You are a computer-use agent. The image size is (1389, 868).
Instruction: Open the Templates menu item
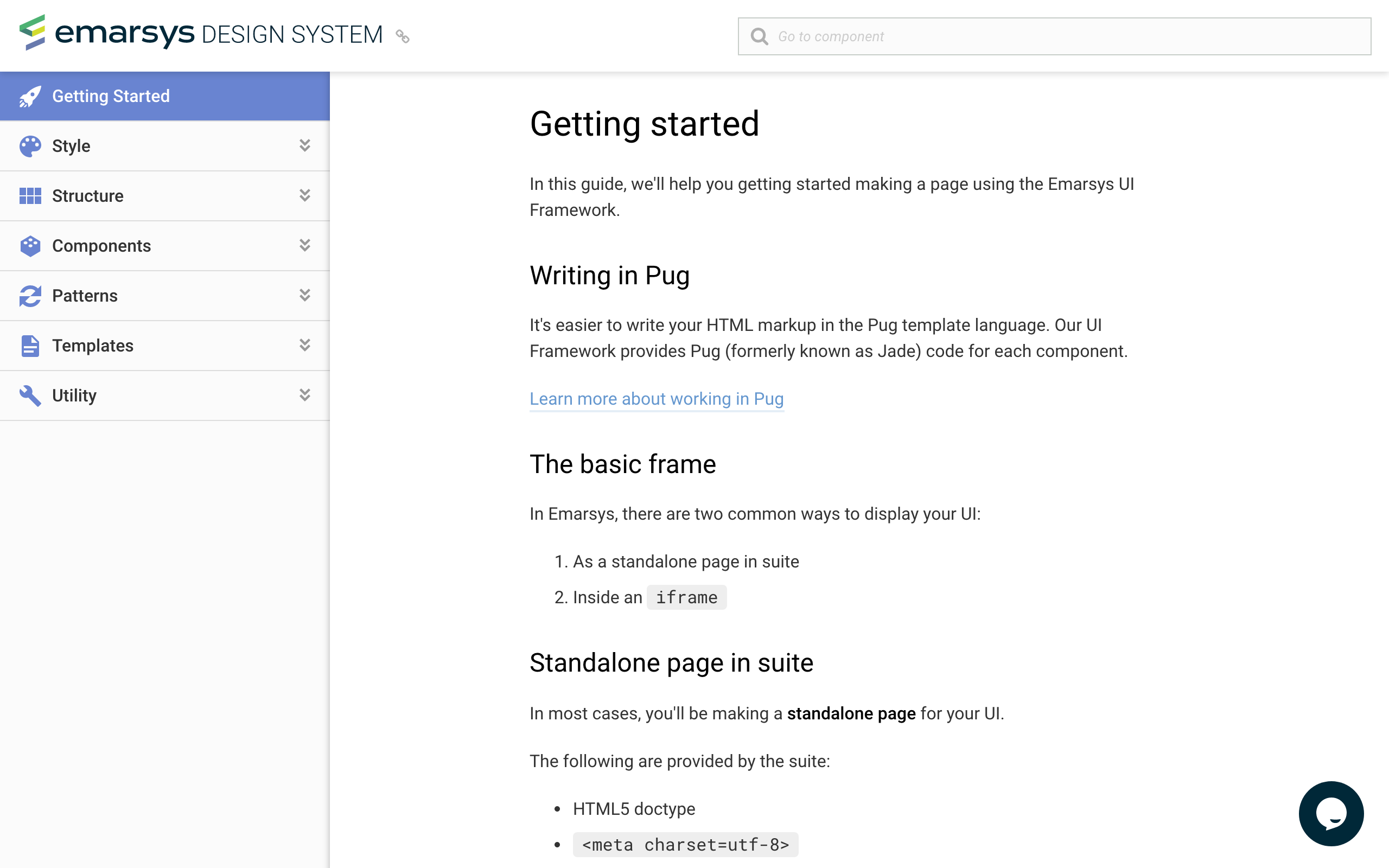tap(93, 346)
